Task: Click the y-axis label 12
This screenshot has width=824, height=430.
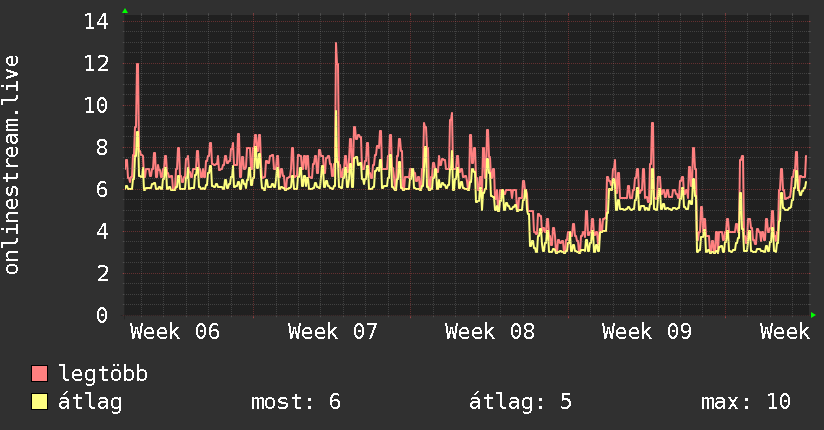Action: click(x=96, y=64)
